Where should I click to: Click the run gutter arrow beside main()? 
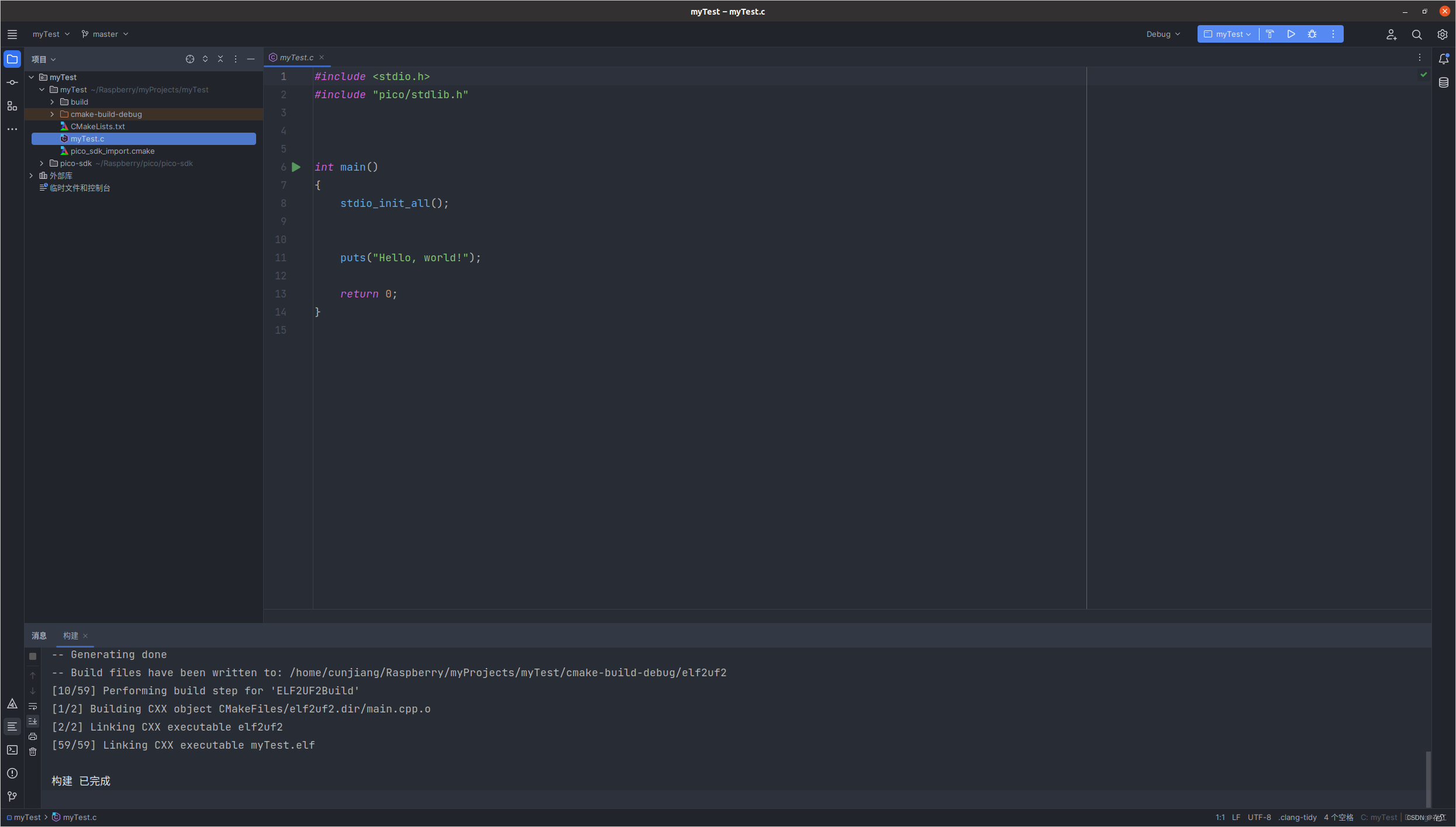click(296, 167)
